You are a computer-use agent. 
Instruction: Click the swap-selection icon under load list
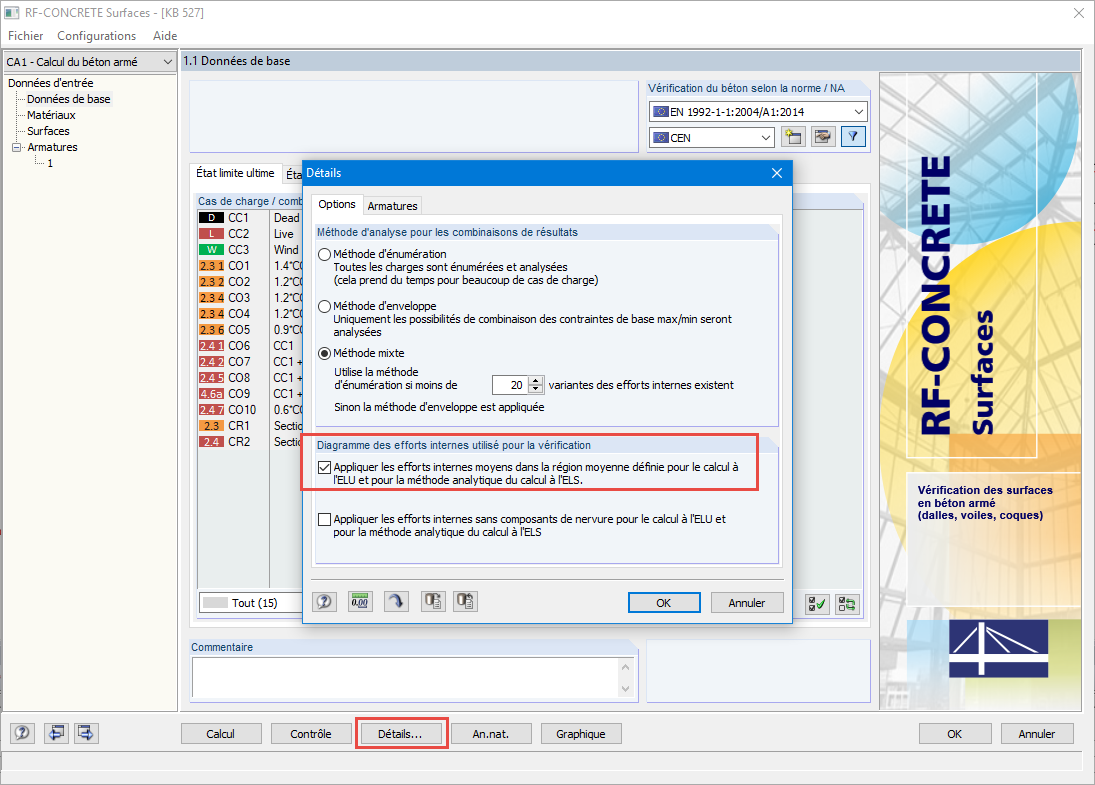(x=847, y=604)
